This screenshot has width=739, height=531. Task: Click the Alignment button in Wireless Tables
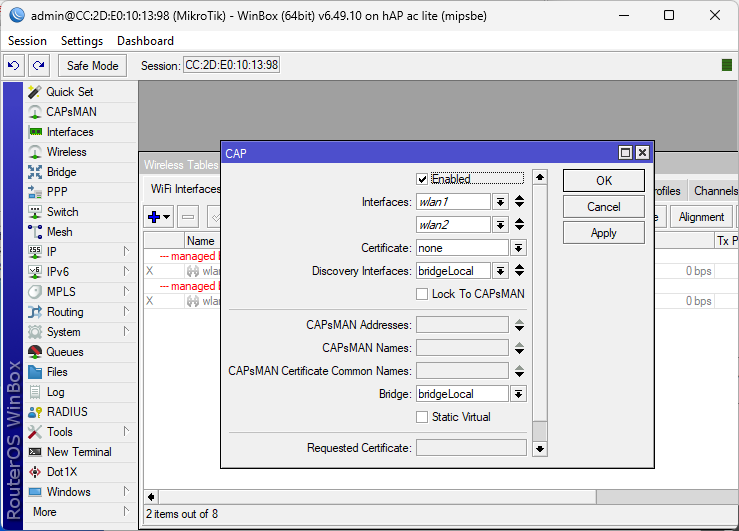tap(701, 217)
